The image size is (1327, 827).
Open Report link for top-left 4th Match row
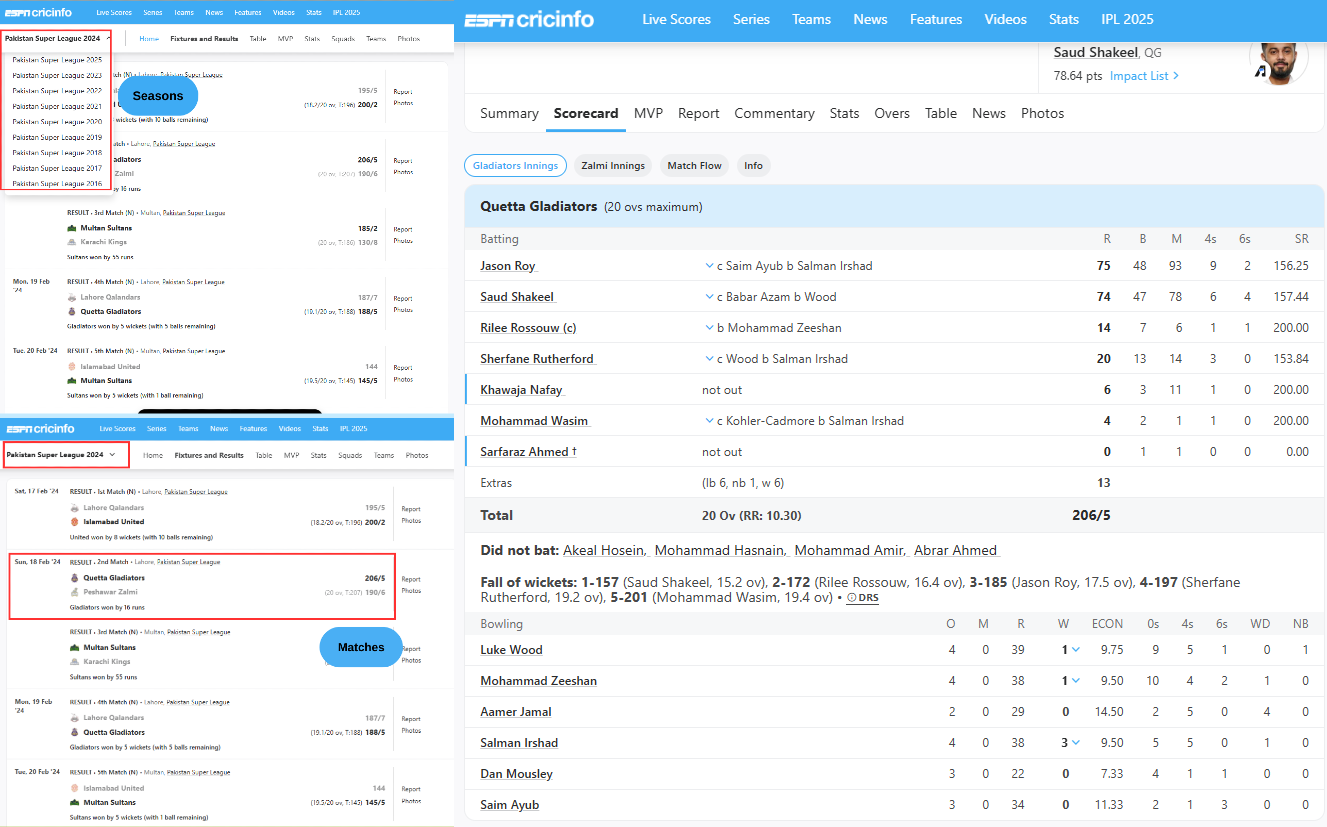click(403, 298)
